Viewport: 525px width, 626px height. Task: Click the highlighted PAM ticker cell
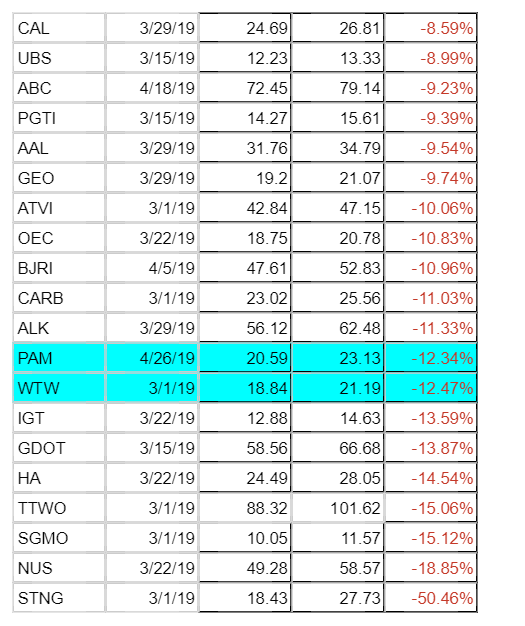coord(59,358)
